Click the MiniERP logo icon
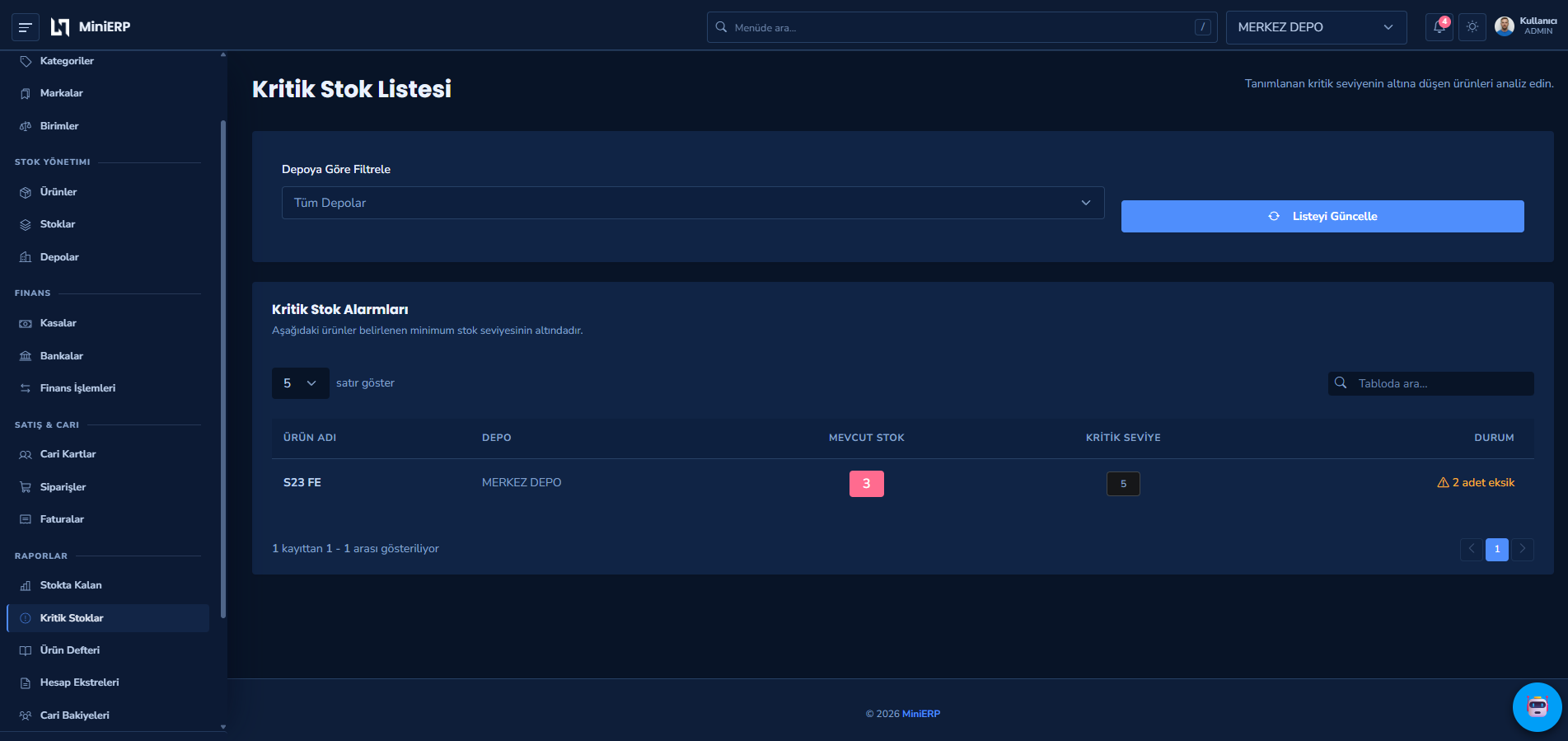Viewport: 1568px width, 741px height. 60,27
